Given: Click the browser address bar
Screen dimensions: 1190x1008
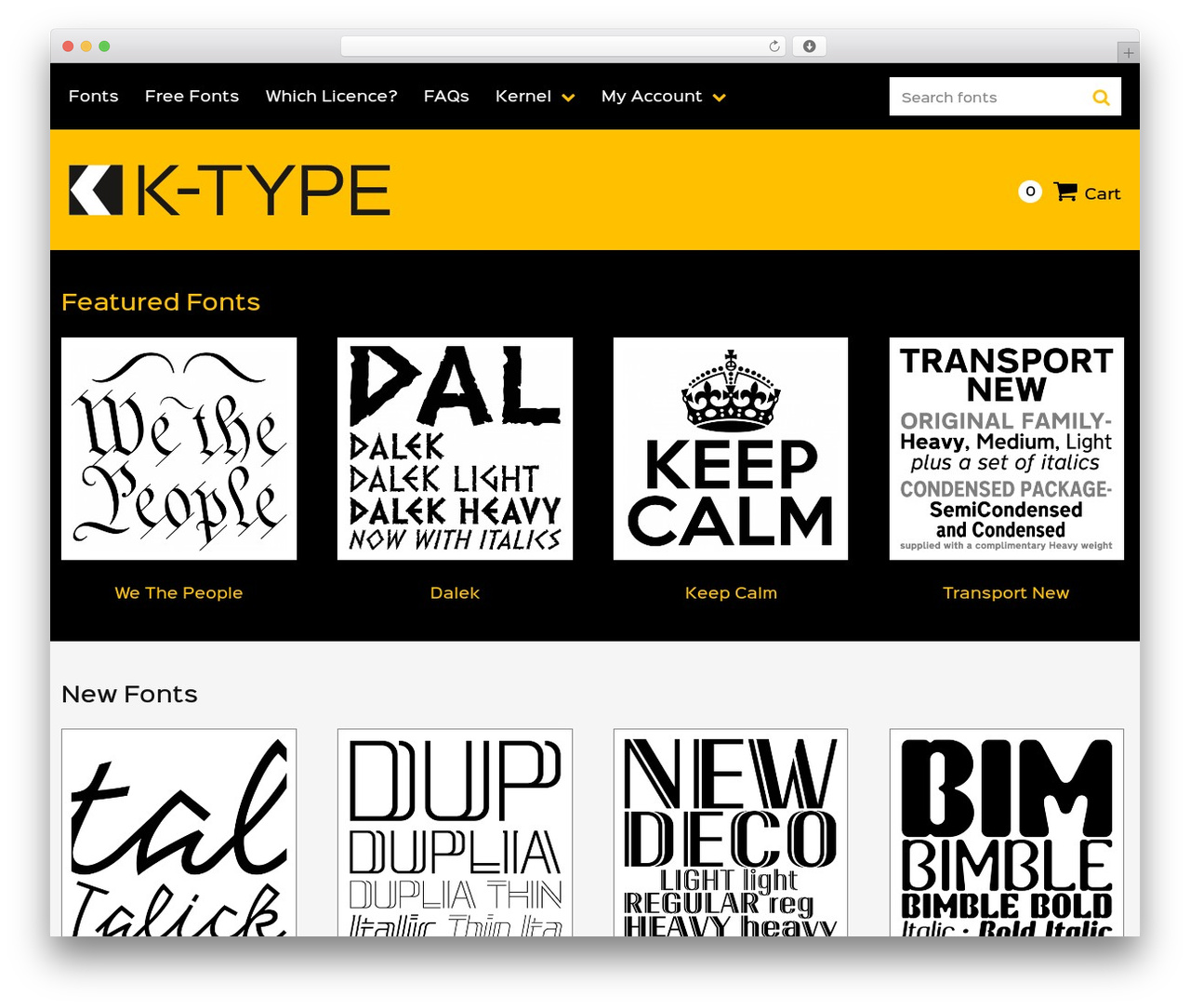Looking at the screenshot, I should tap(563, 46).
